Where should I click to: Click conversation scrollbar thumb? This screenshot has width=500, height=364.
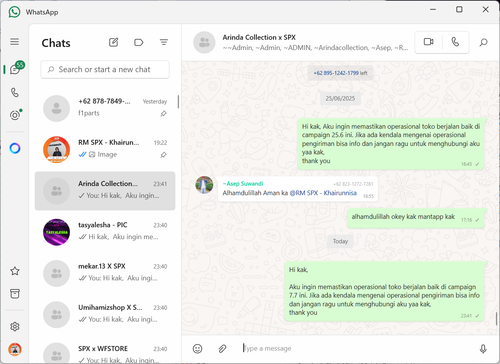point(496,318)
